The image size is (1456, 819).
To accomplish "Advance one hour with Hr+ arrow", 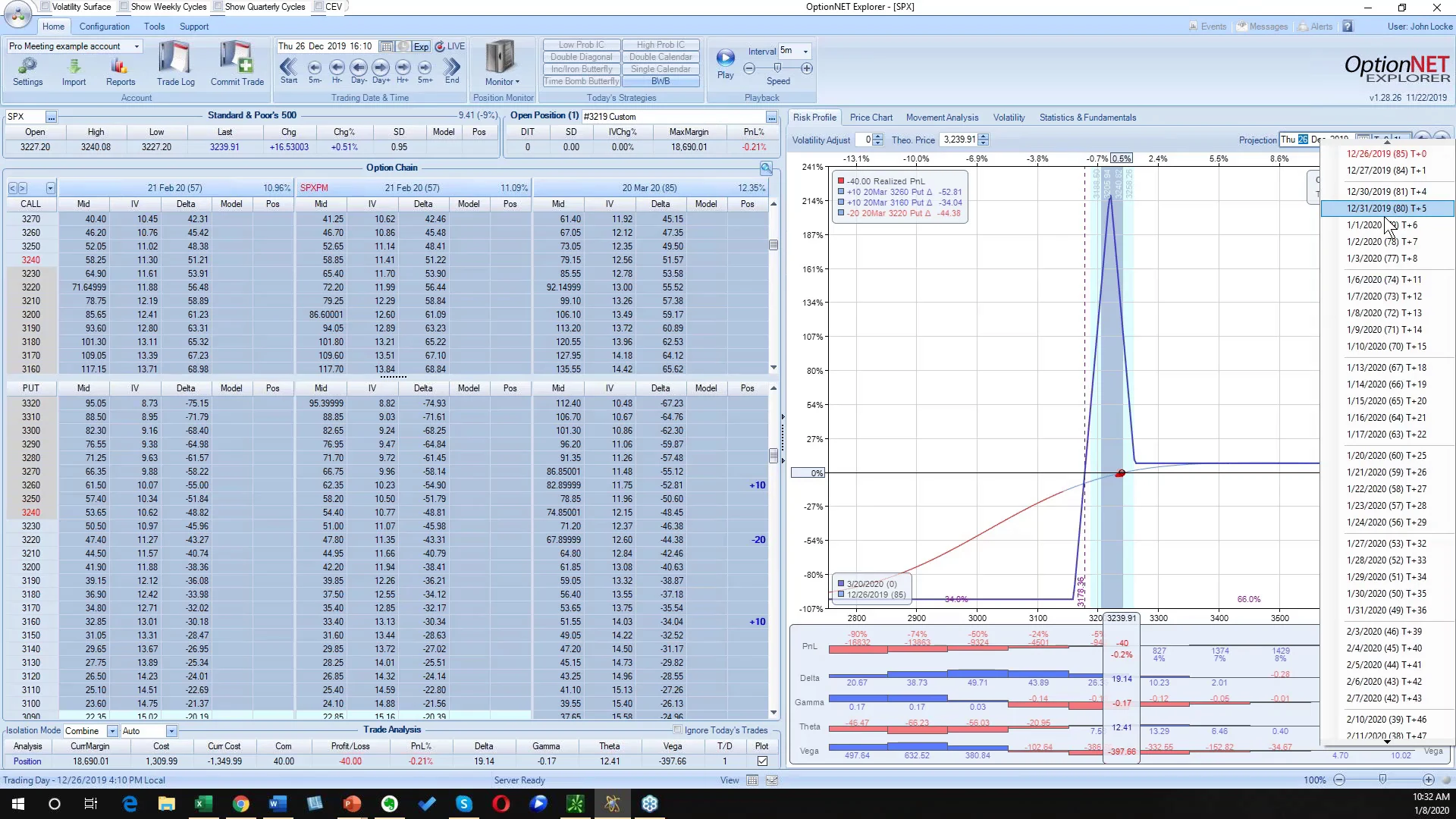I will coord(403,67).
